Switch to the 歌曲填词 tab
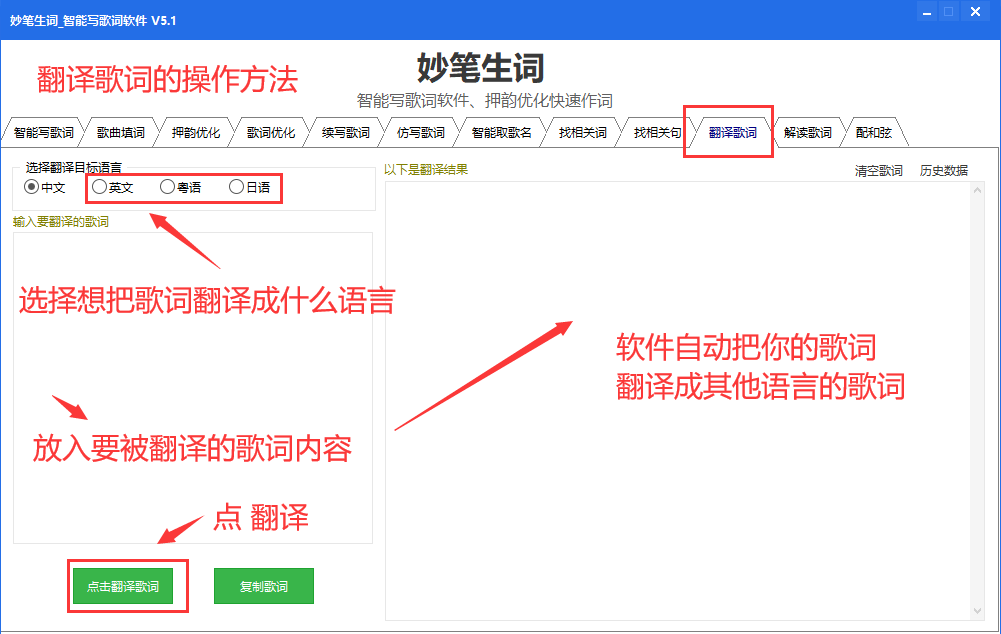 pos(121,133)
